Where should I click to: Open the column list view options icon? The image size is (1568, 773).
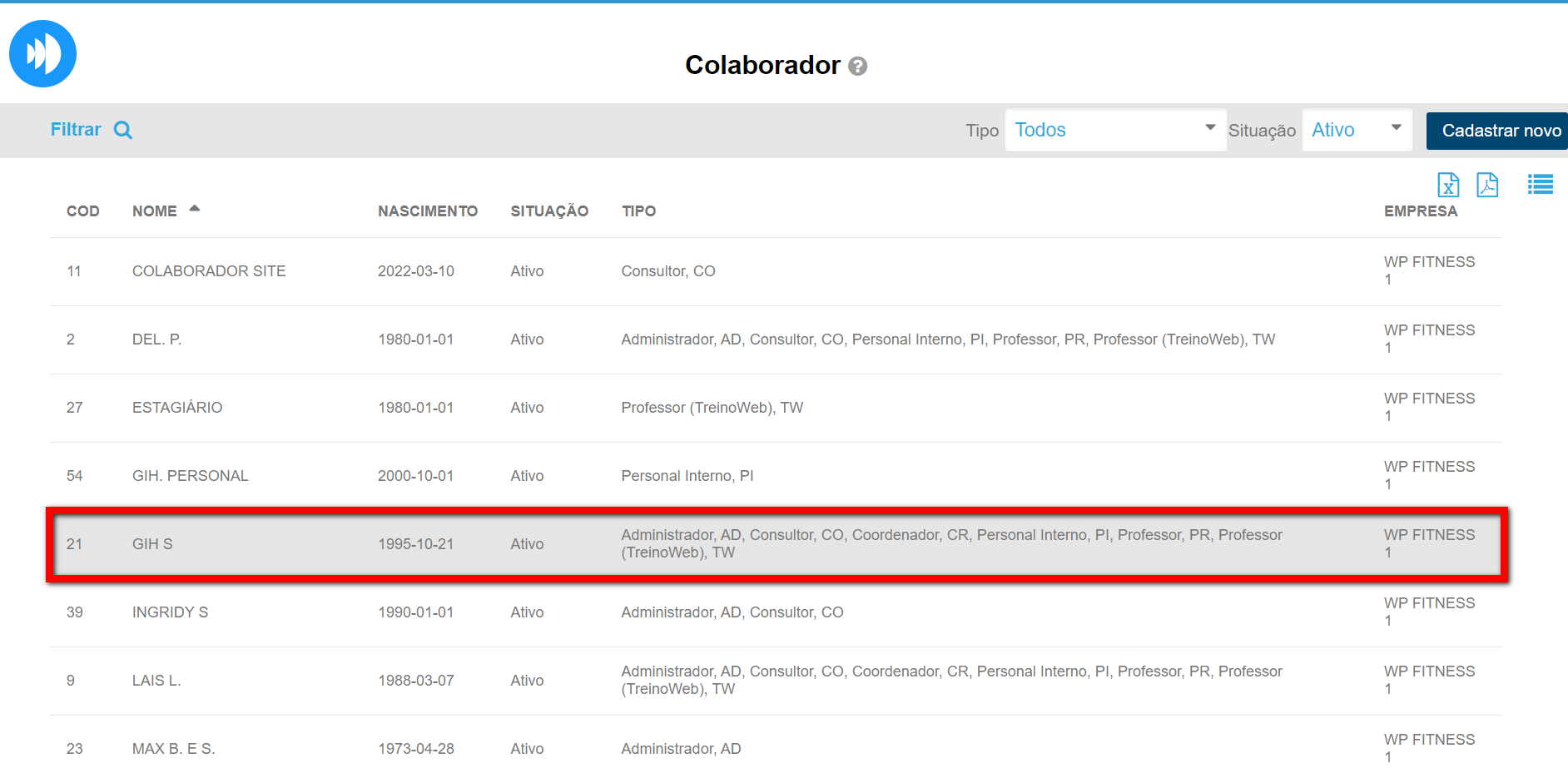1540,185
